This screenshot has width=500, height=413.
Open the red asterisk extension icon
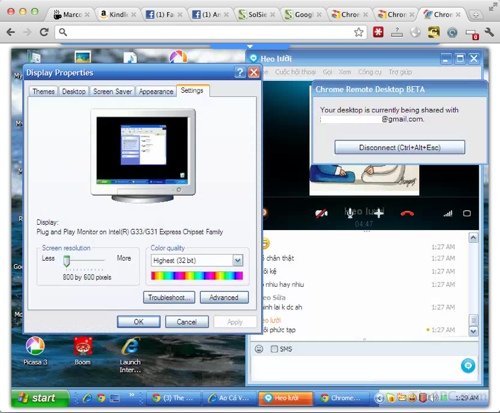[x=378, y=32]
